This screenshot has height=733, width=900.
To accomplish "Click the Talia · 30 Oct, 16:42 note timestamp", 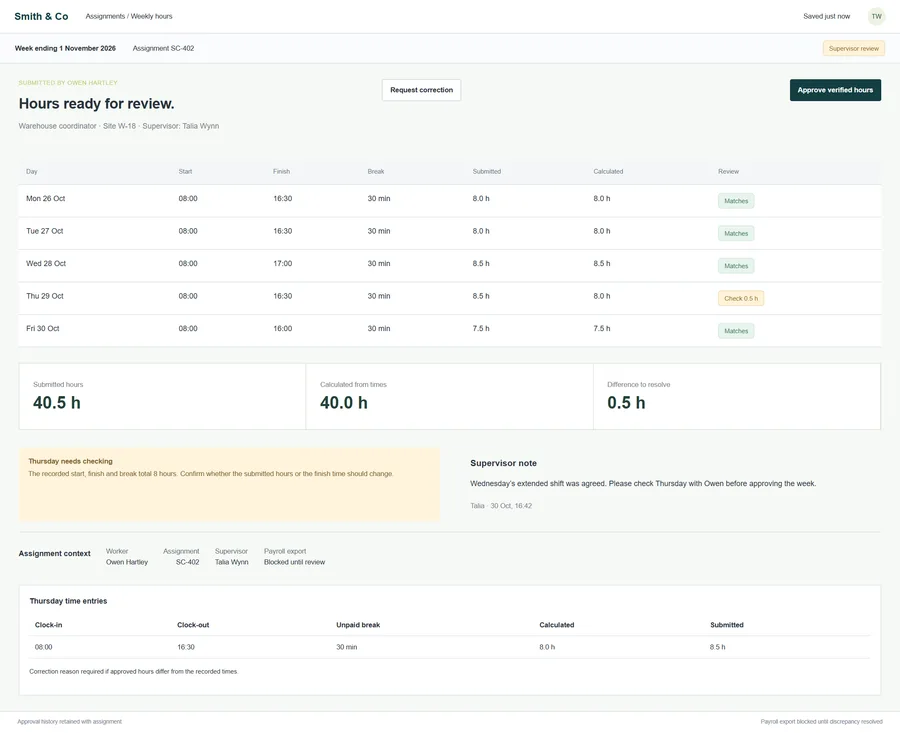I will (501, 506).
